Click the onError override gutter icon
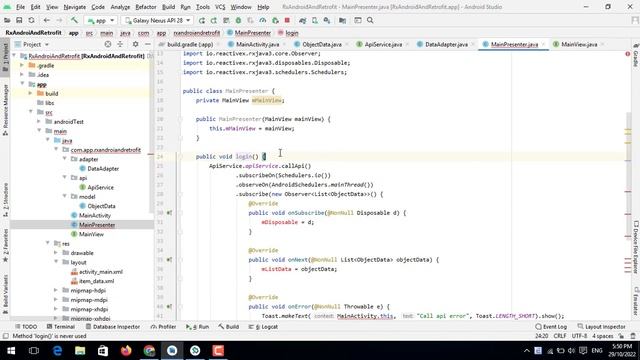The width and height of the screenshot is (640, 360). tap(169, 307)
